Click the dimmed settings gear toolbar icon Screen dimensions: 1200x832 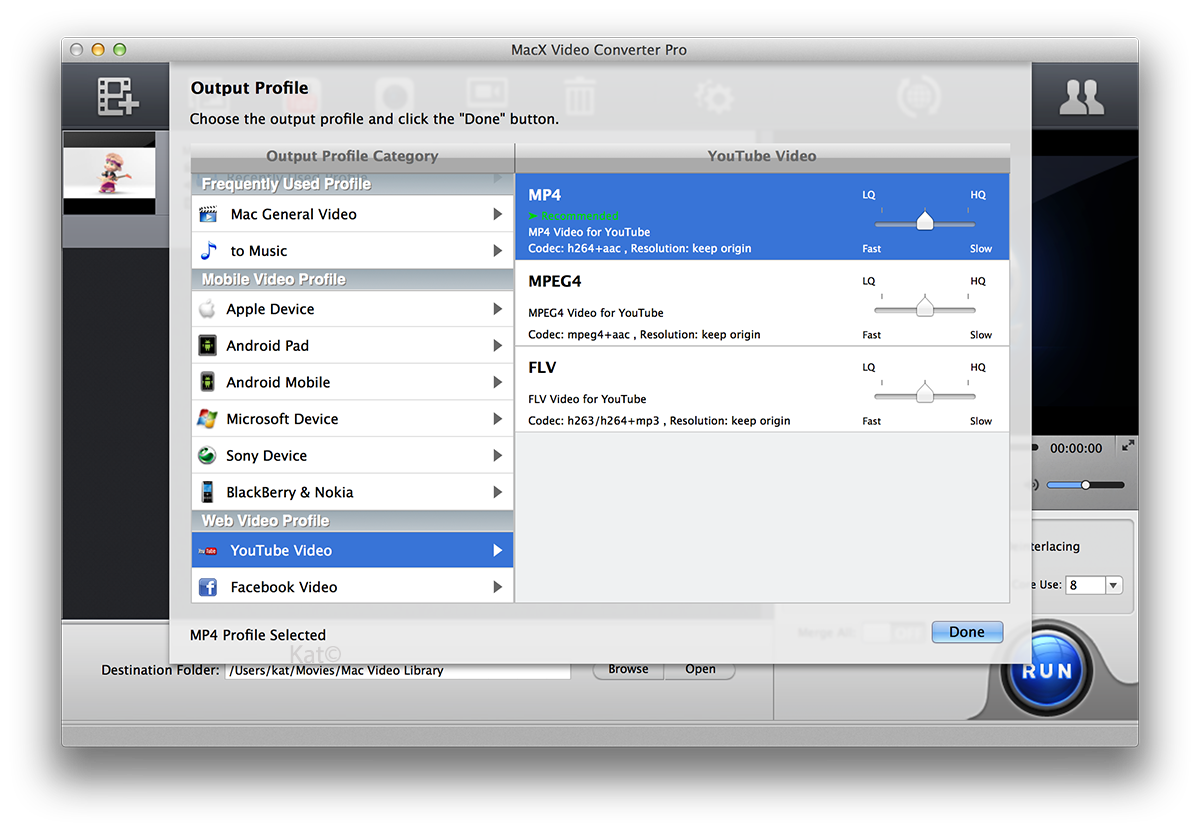point(714,97)
